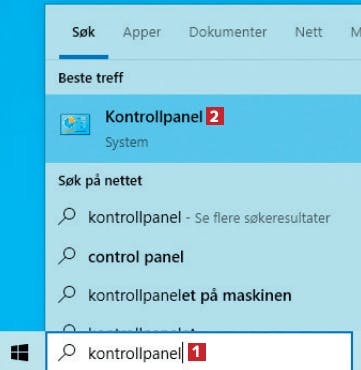
Task: Click the magnifier icon beside "Se flere søkeresultater"
Action: coord(67,217)
